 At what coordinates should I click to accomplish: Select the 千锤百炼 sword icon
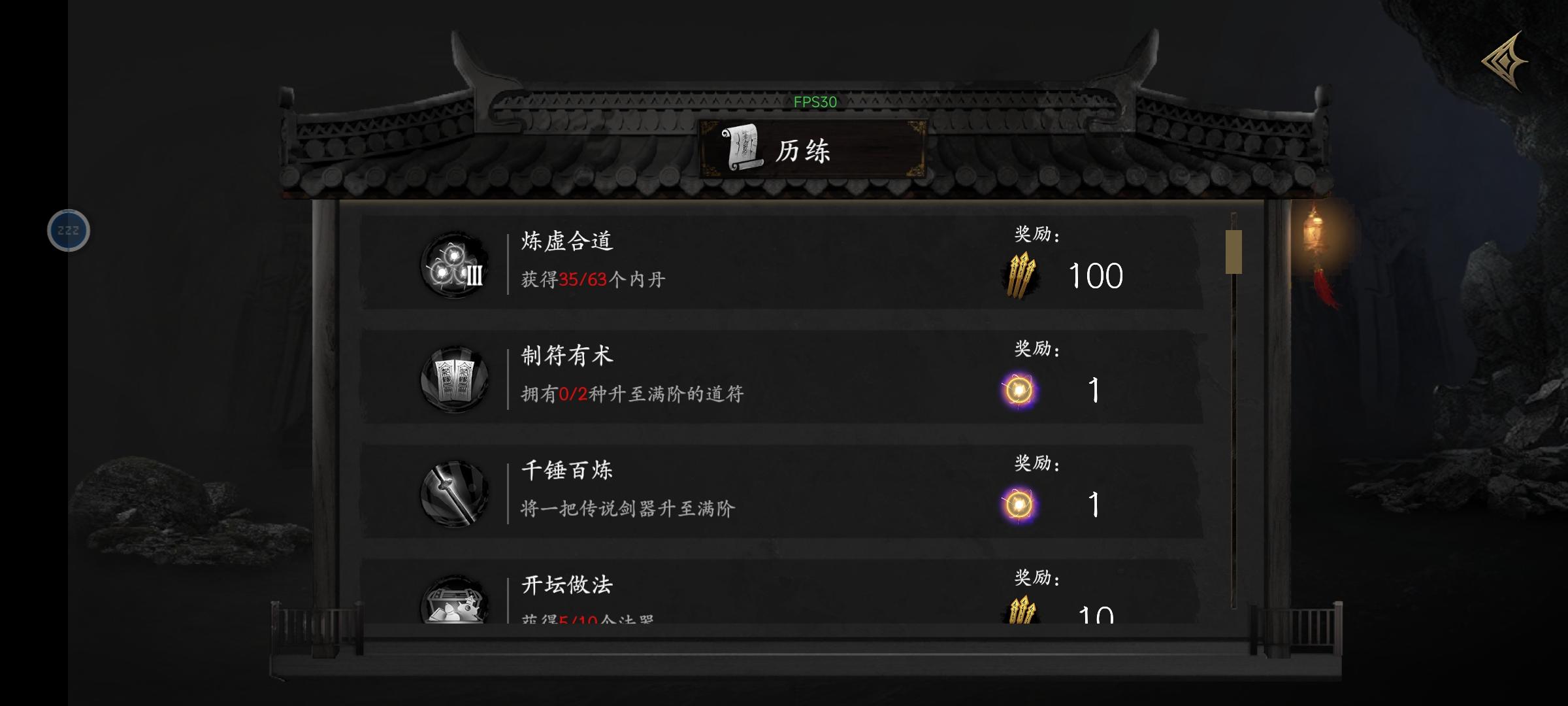click(x=455, y=493)
